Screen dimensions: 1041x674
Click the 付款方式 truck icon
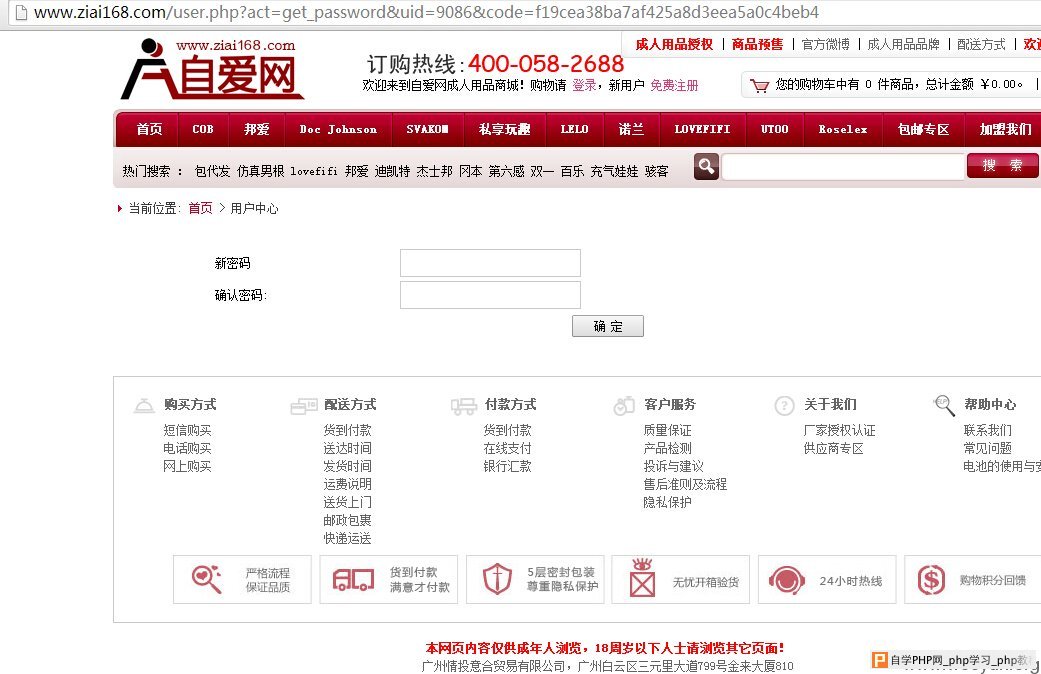point(463,406)
